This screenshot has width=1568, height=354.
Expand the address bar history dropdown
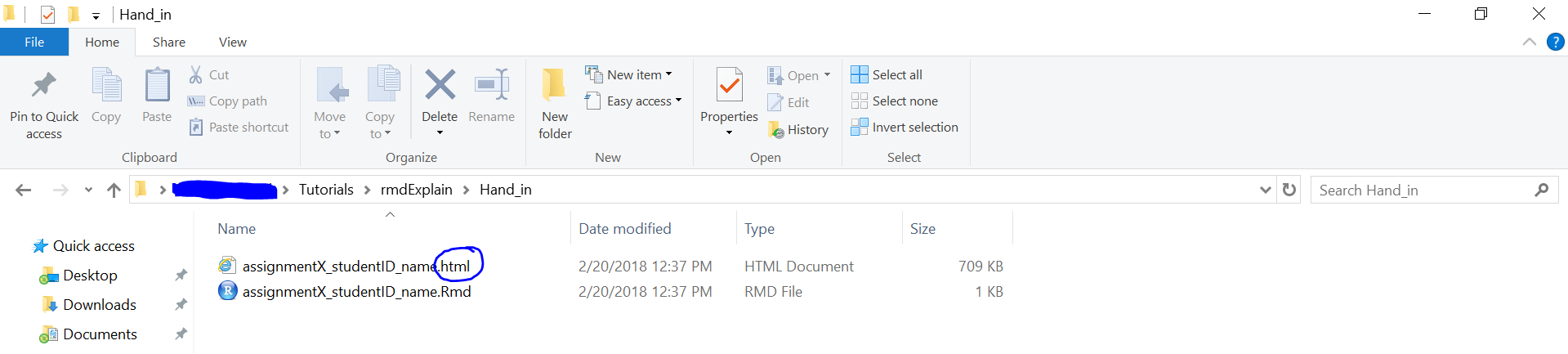click(1266, 190)
